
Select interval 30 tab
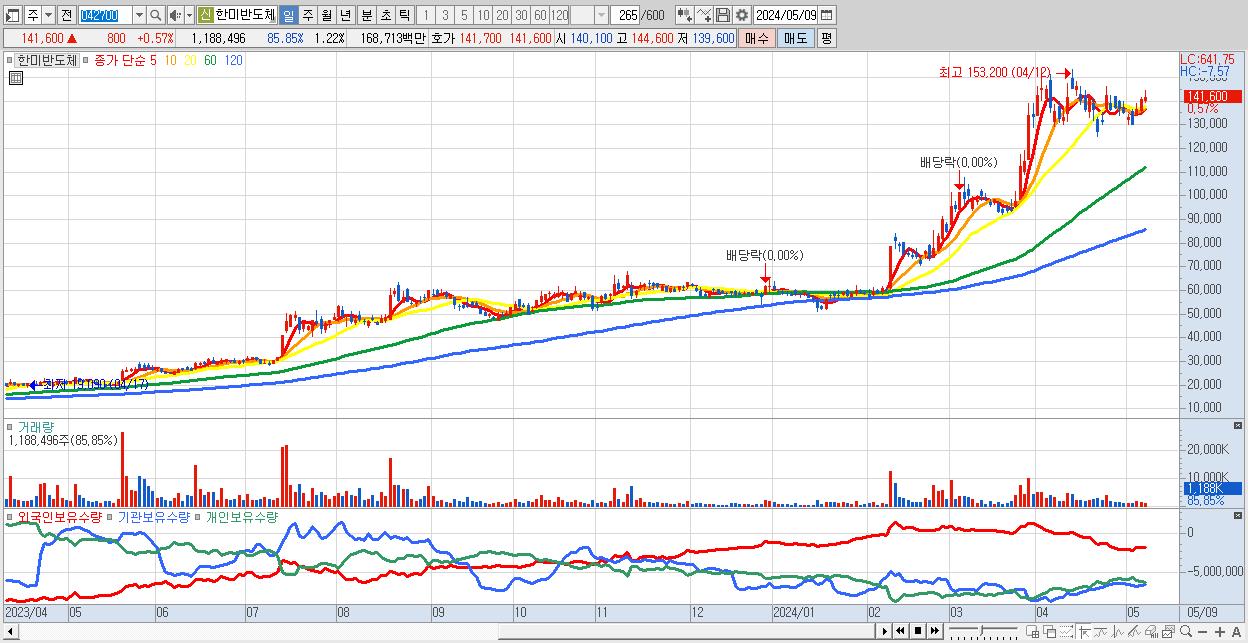pyautogui.click(x=521, y=15)
